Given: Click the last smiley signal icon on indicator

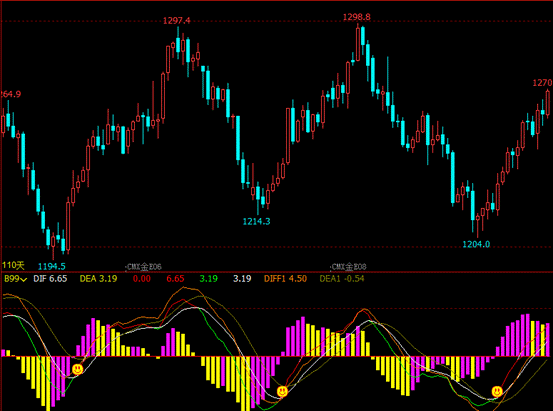Looking at the screenshot, I should click(497, 391).
